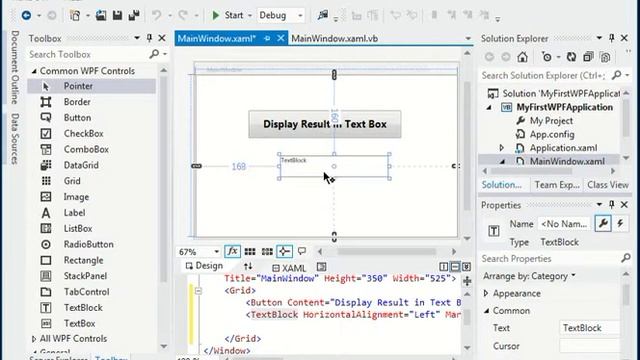640x360 pixels.
Task: Toggle show snap grid in designer
Action: point(250,251)
